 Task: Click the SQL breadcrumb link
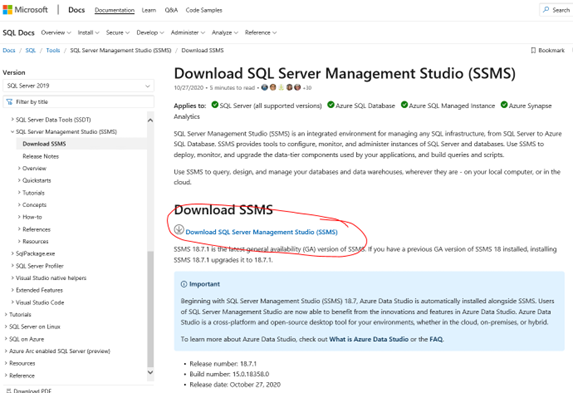point(30,50)
